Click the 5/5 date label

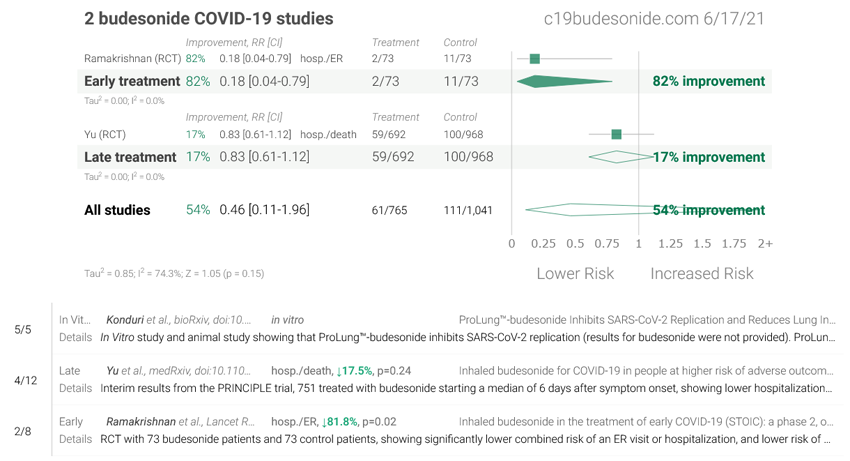[x=23, y=329]
